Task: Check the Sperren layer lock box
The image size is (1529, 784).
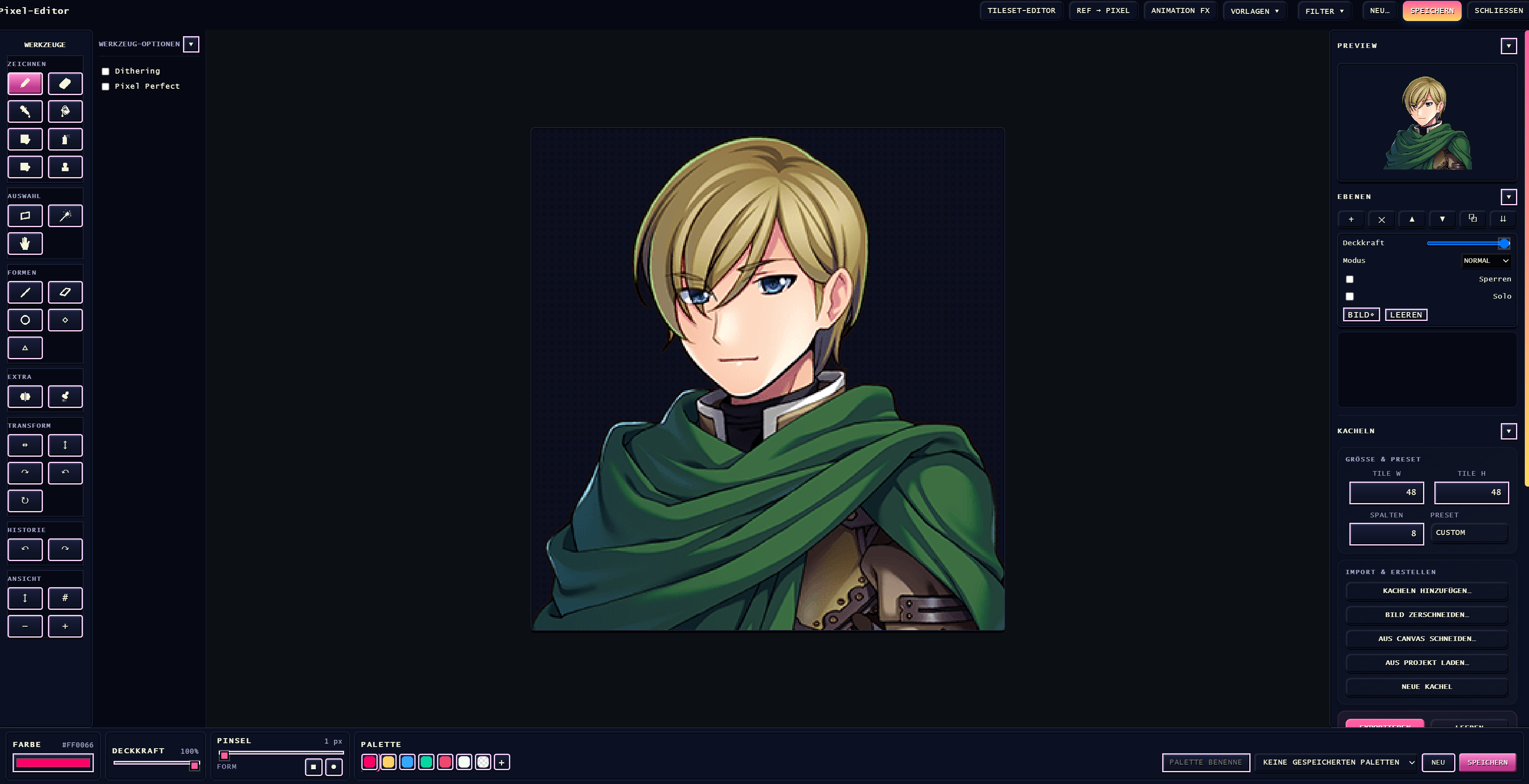Action: pos(1349,279)
